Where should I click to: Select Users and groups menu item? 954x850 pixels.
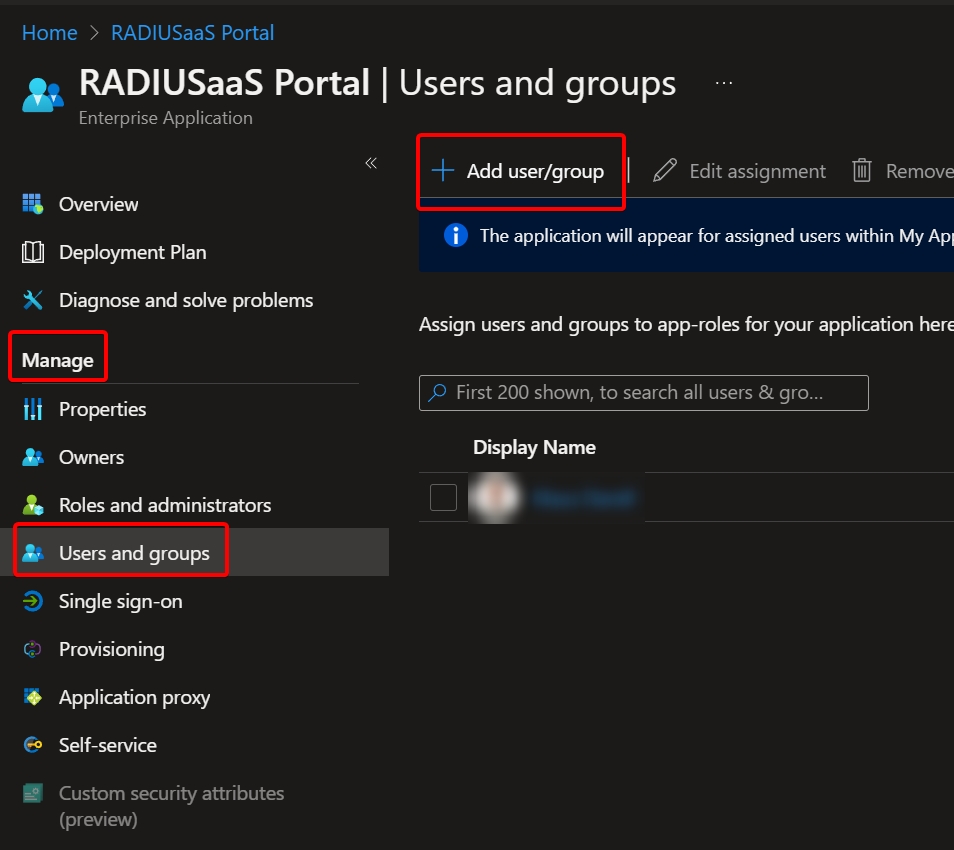click(x=134, y=553)
